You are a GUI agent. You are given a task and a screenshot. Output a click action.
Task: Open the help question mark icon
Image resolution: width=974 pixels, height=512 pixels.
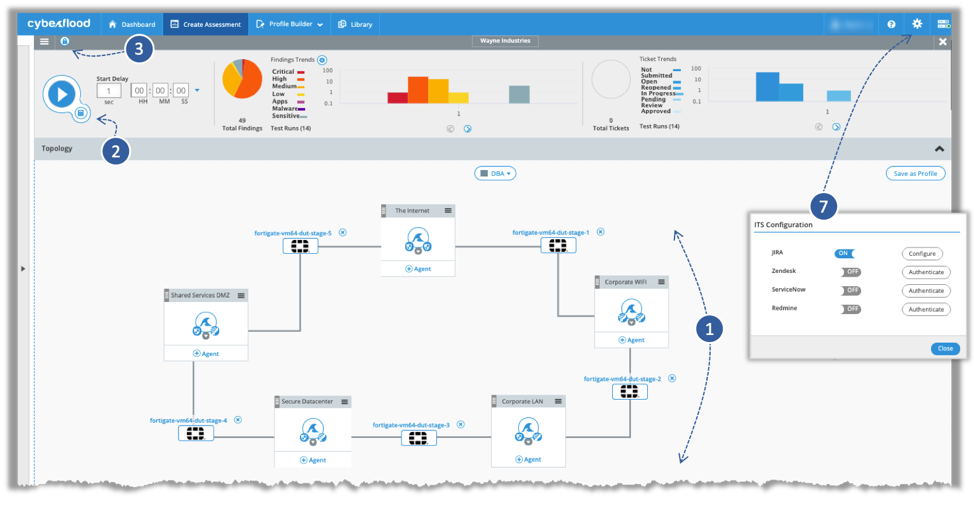tap(891, 24)
